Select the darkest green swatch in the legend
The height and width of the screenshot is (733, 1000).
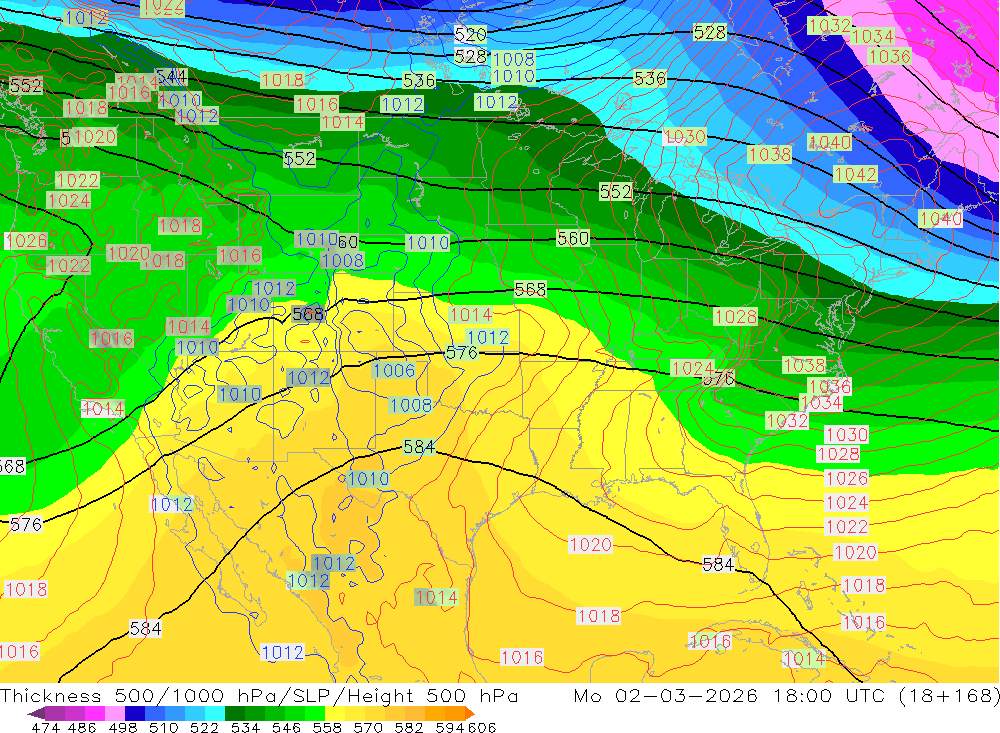click(x=235, y=713)
